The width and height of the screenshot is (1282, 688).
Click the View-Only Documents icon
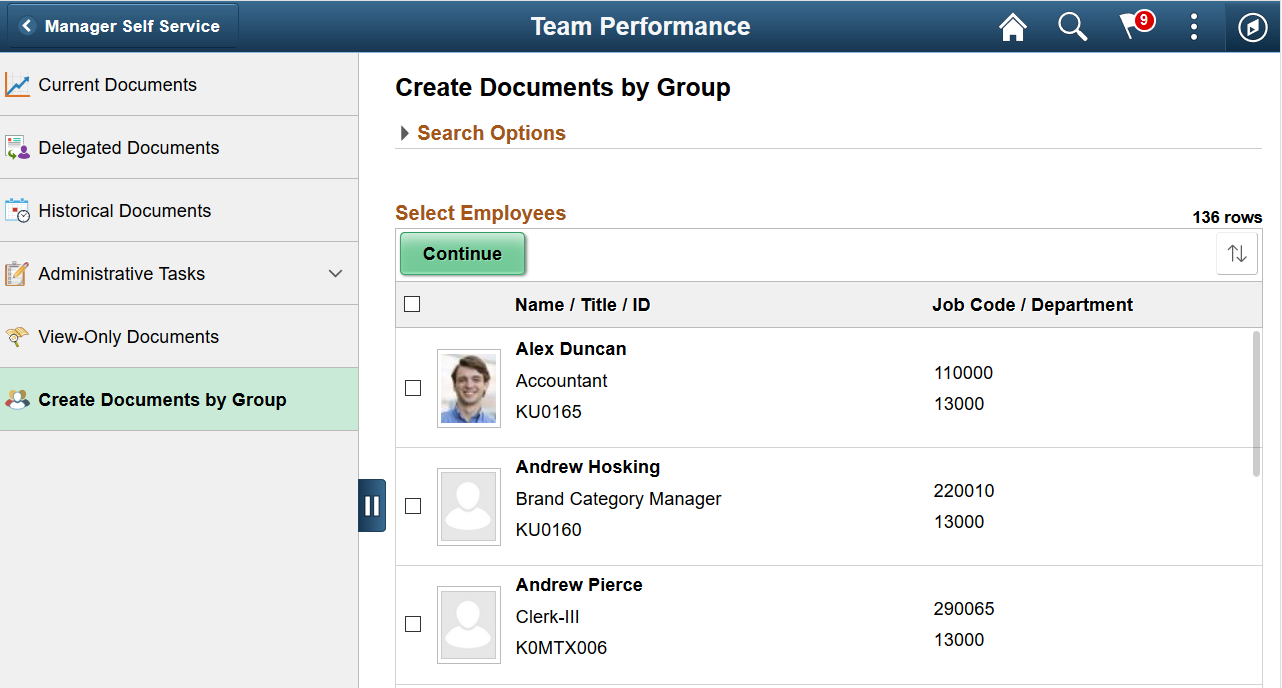click(x=17, y=337)
